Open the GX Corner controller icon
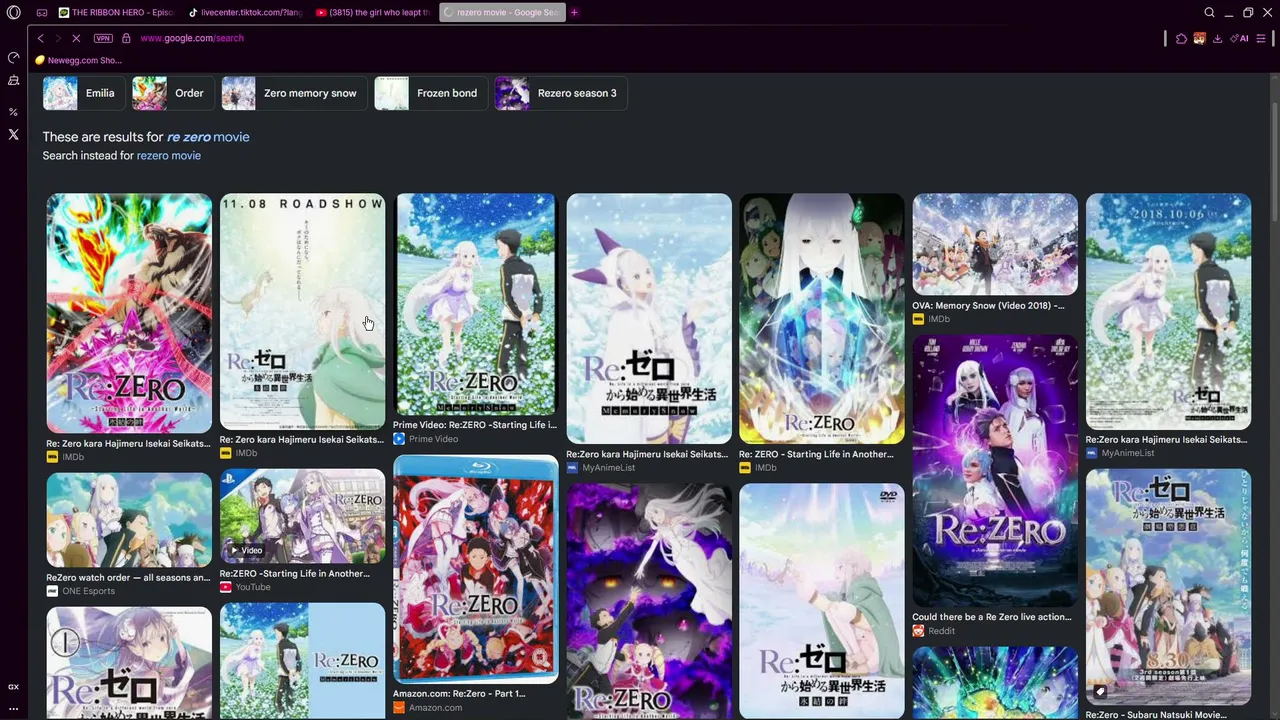Screen dimensions: 1280x720 pyautogui.click(x=42, y=13)
